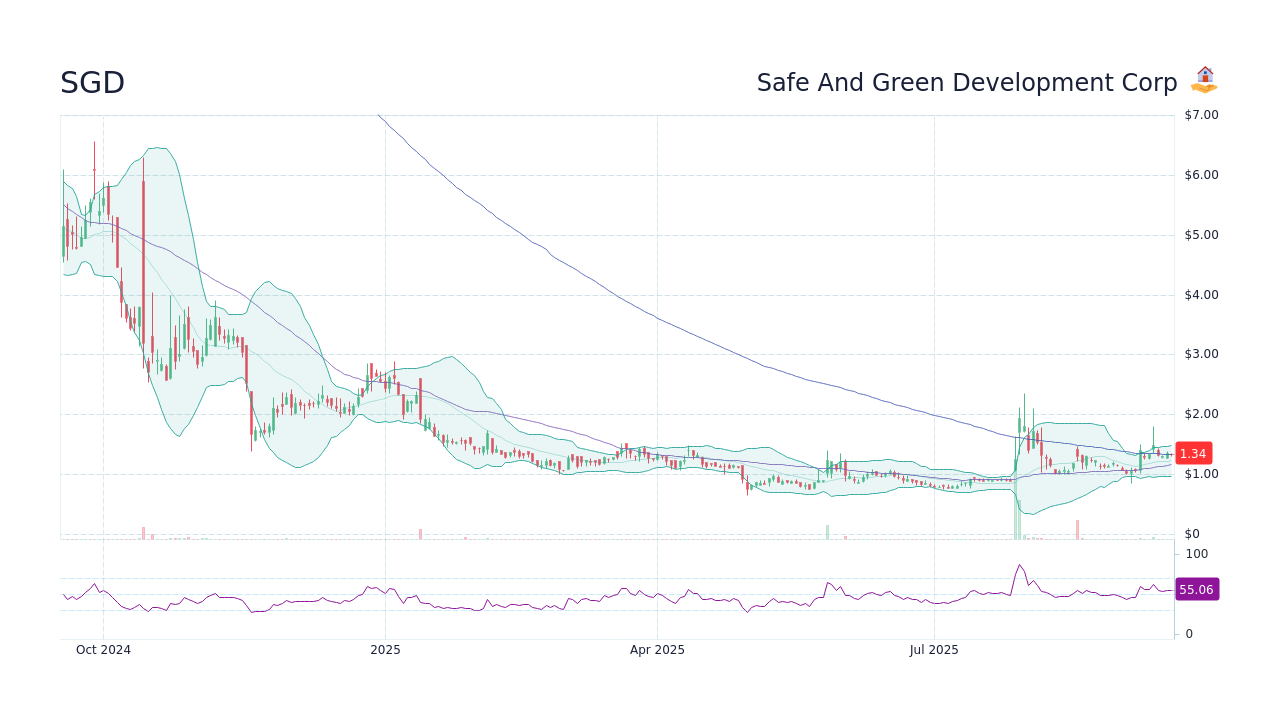
Task: Select the SGD ticker label
Action: (92, 82)
